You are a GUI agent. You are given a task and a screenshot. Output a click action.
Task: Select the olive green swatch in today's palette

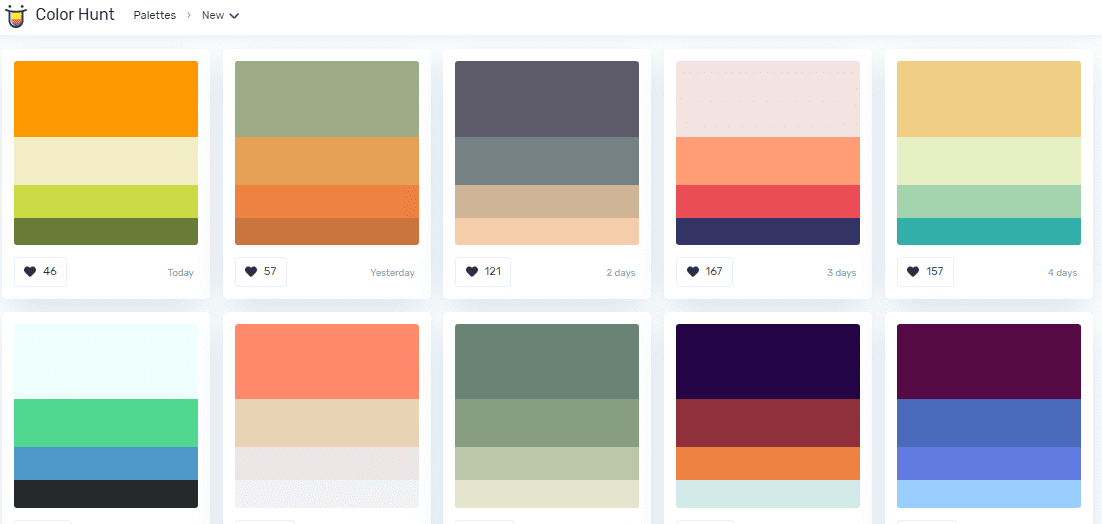[x=106, y=231]
